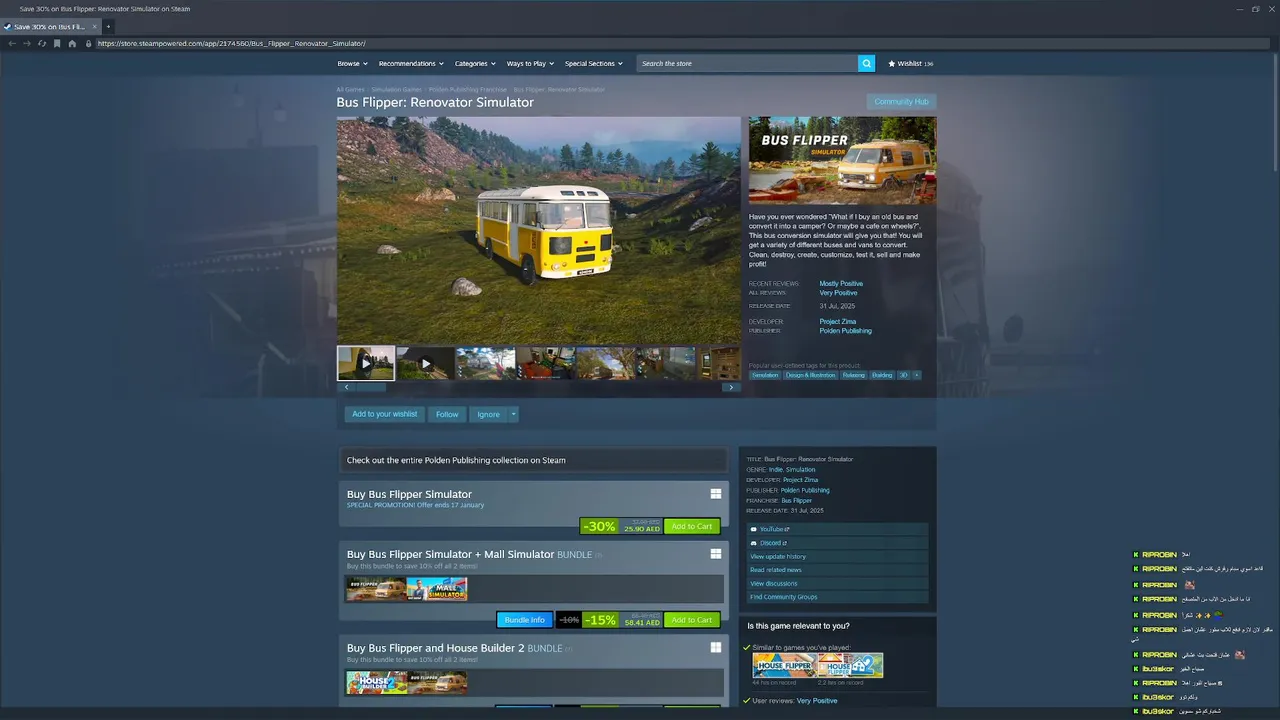Follow this game

point(447,414)
